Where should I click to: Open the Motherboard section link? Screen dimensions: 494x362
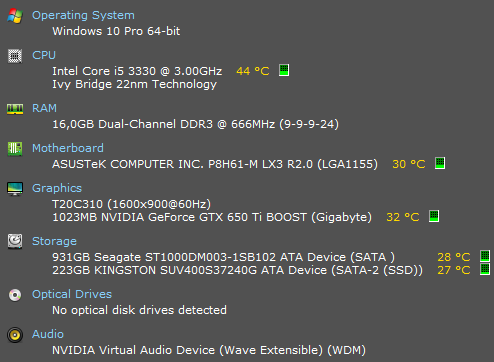[68, 148]
